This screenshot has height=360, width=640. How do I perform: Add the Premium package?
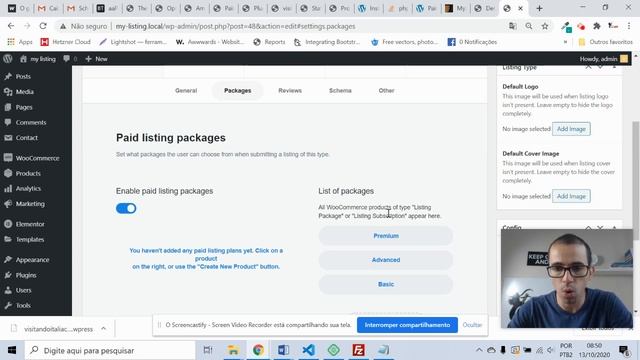coord(386,236)
